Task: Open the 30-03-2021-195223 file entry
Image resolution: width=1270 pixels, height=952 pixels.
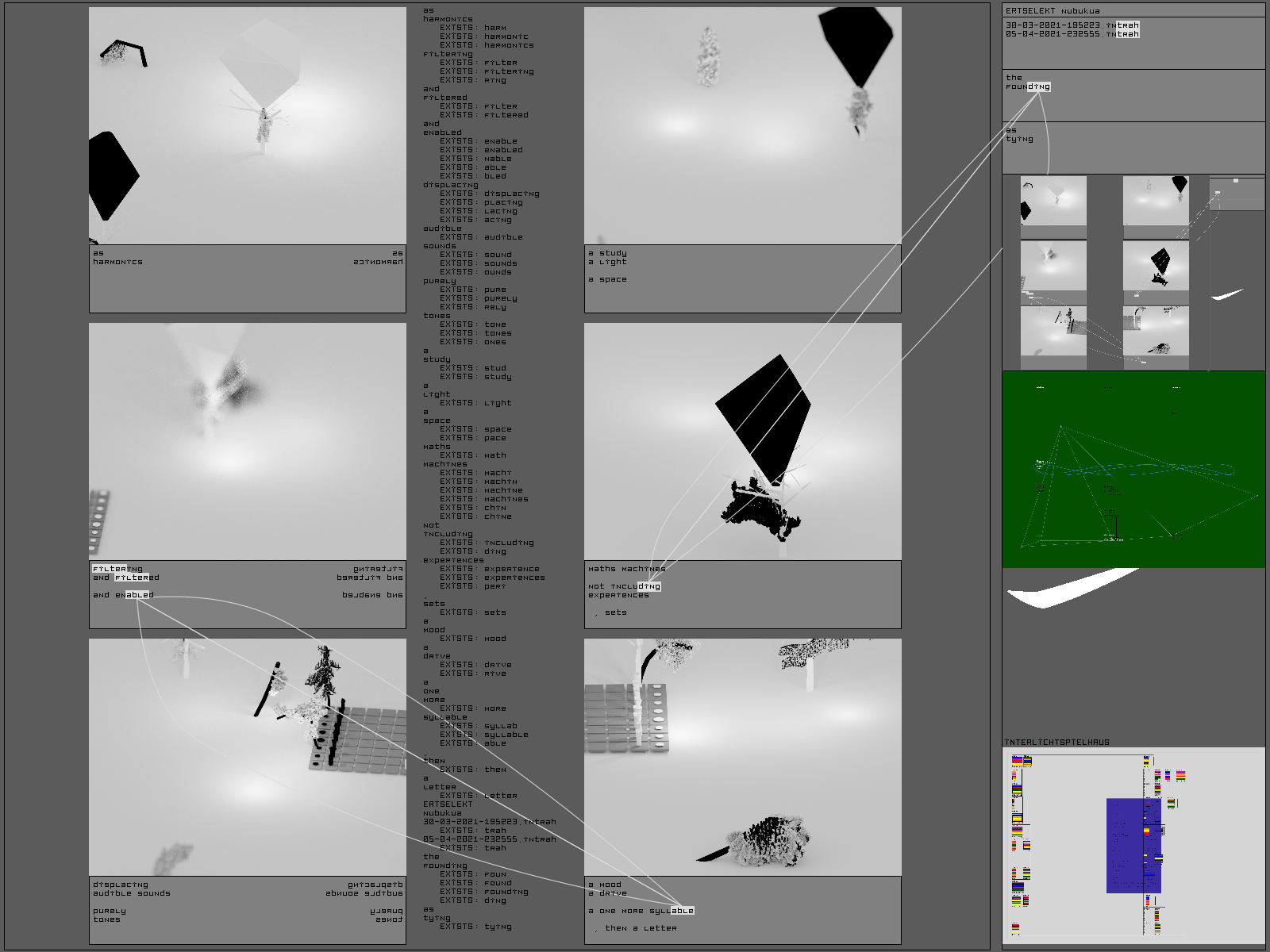Action: coord(1072,25)
